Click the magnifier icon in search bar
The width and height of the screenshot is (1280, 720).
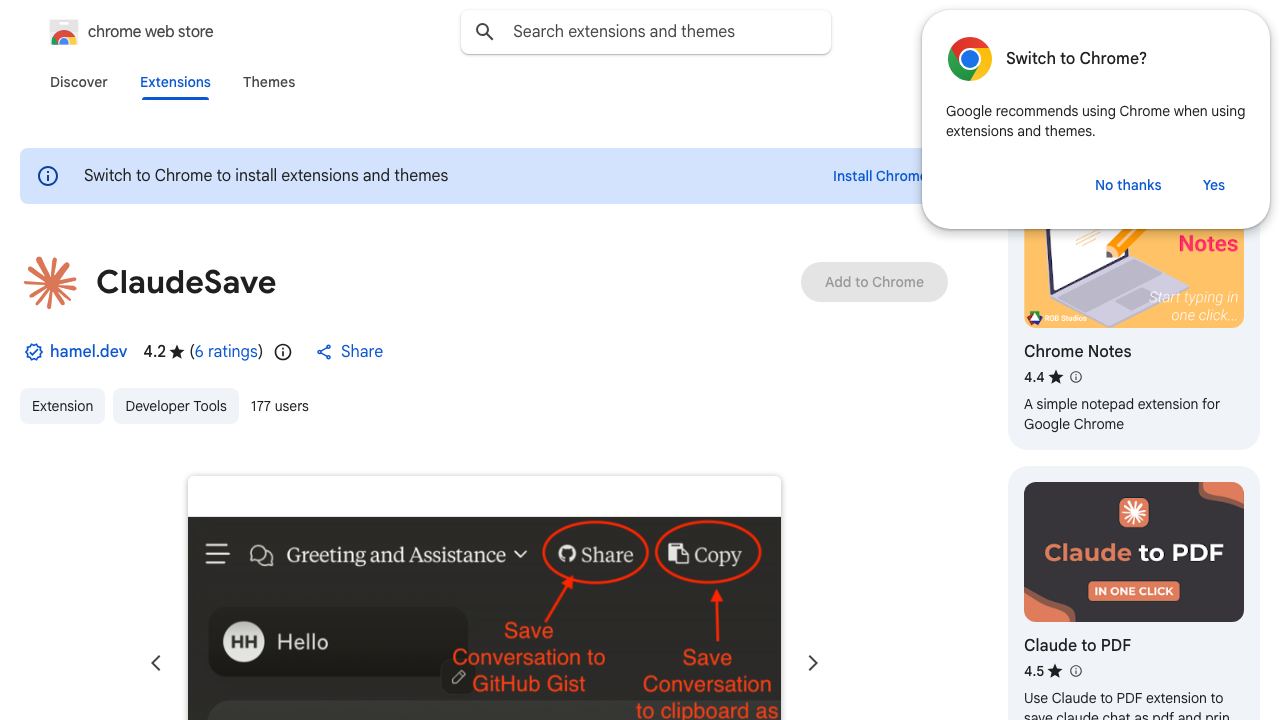[485, 32]
